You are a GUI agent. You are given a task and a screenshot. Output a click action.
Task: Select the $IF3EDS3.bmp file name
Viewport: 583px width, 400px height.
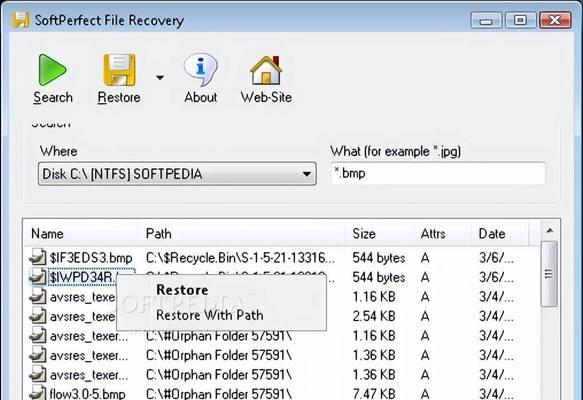pos(91,258)
